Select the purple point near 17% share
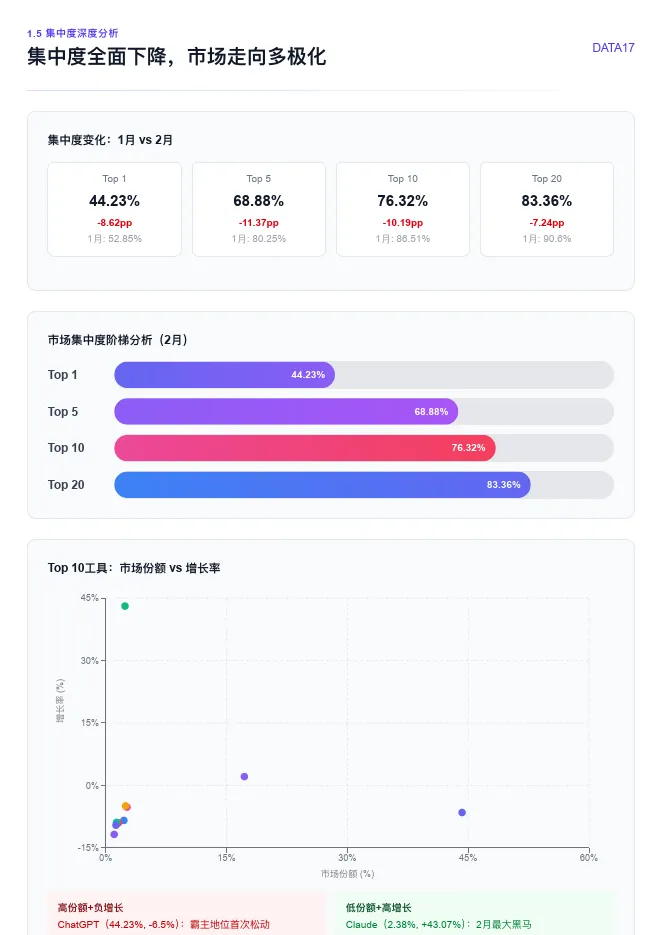The height and width of the screenshot is (935, 661). [x=244, y=776]
